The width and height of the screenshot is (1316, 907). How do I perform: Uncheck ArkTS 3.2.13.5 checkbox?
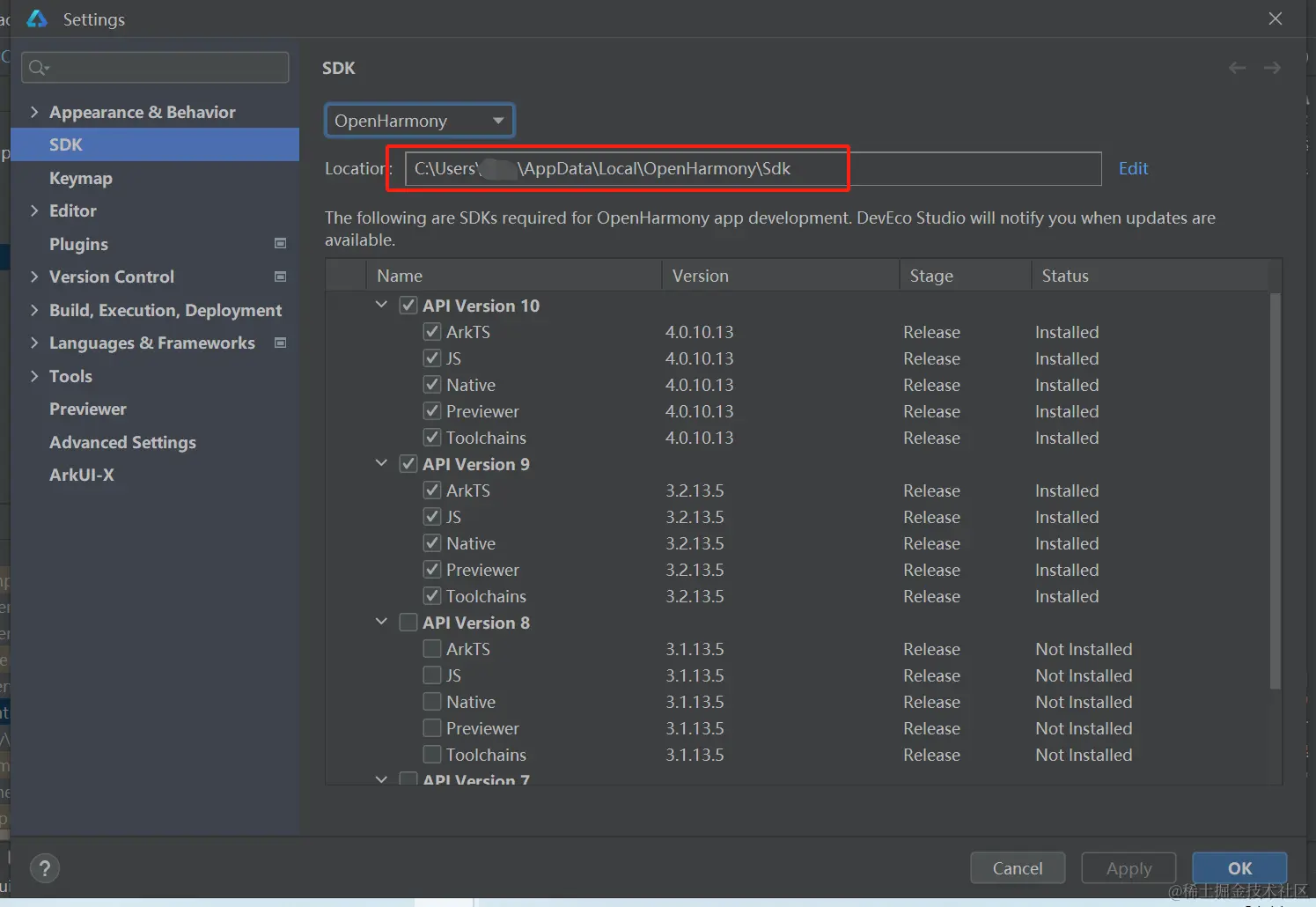432,490
